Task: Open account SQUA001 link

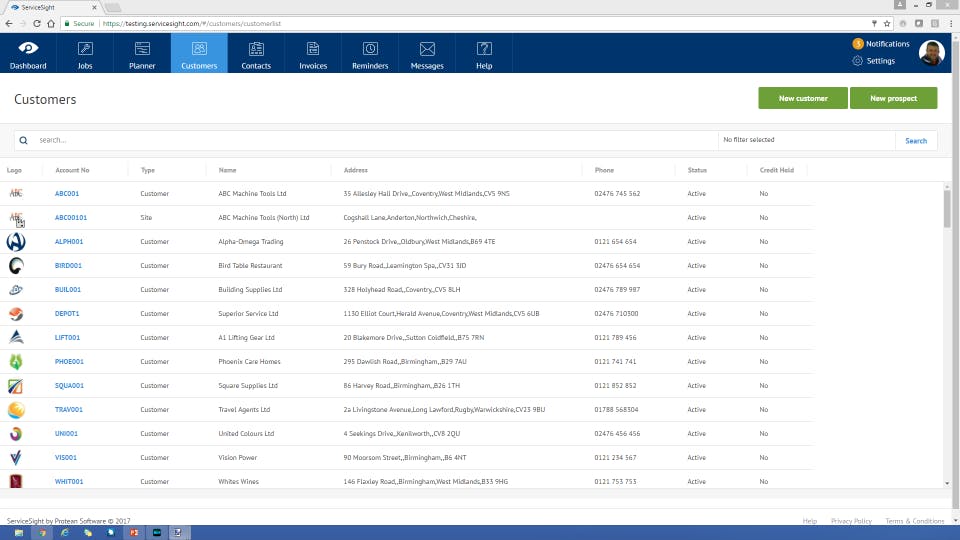Action: (x=69, y=386)
